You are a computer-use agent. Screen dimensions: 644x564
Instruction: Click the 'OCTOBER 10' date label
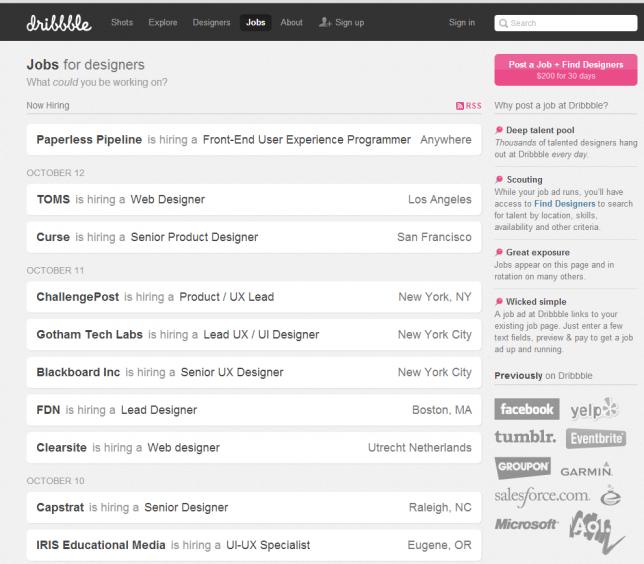point(55,481)
